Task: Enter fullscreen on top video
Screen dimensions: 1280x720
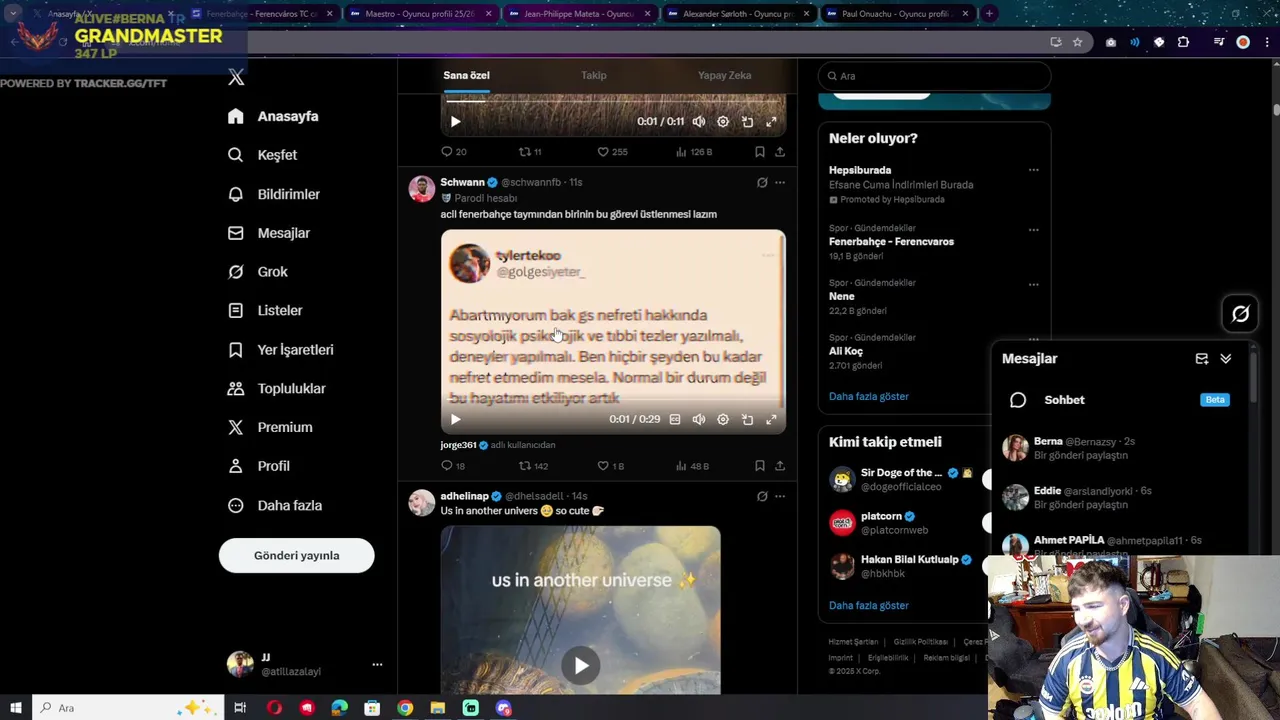Action: 771,121
